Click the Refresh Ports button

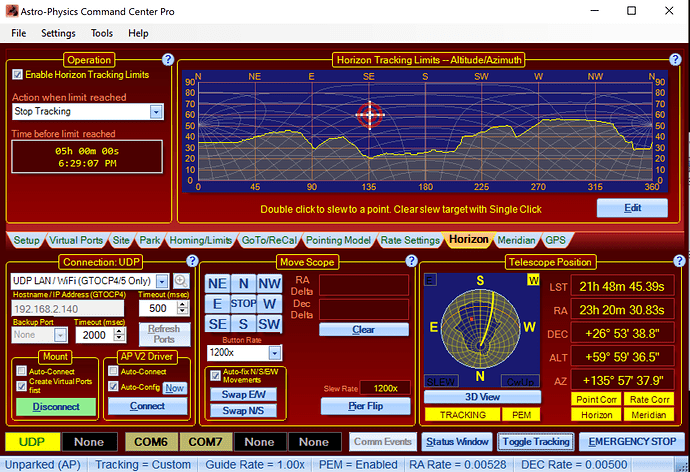[x=164, y=334]
